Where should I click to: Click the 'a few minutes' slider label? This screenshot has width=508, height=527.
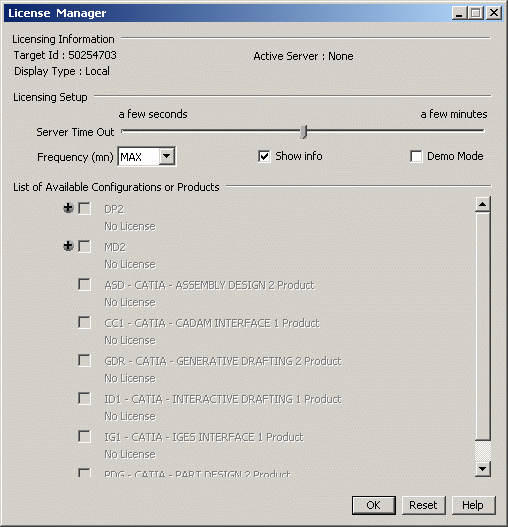(454, 114)
